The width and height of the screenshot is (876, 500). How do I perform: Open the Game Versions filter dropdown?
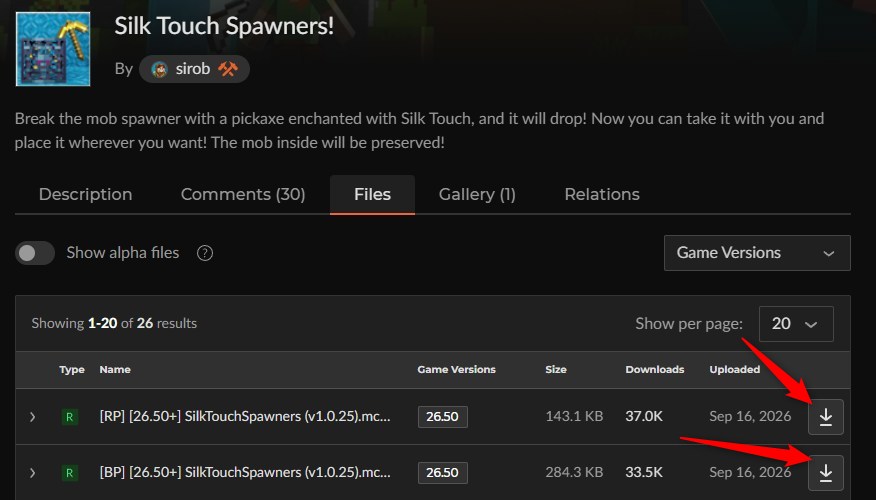(x=757, y=253)
